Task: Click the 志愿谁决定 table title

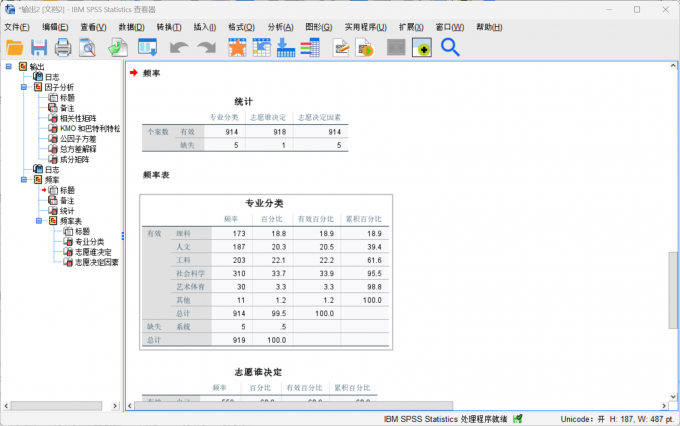Action: tap(258, 372)
